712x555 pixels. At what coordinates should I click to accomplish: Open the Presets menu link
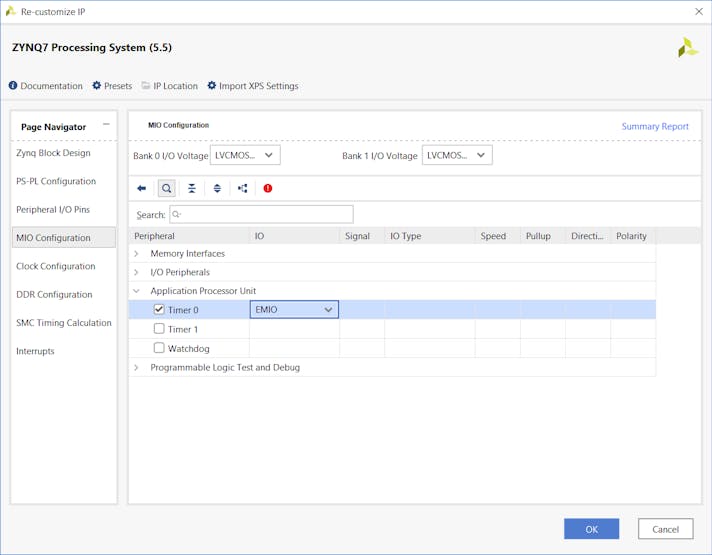118,86
